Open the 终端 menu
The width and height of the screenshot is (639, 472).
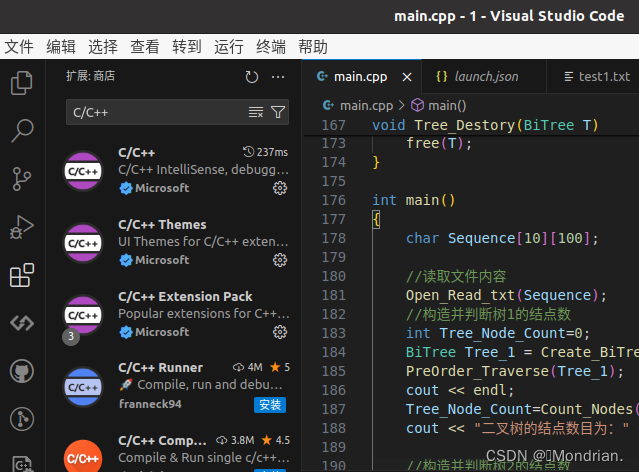271,46
